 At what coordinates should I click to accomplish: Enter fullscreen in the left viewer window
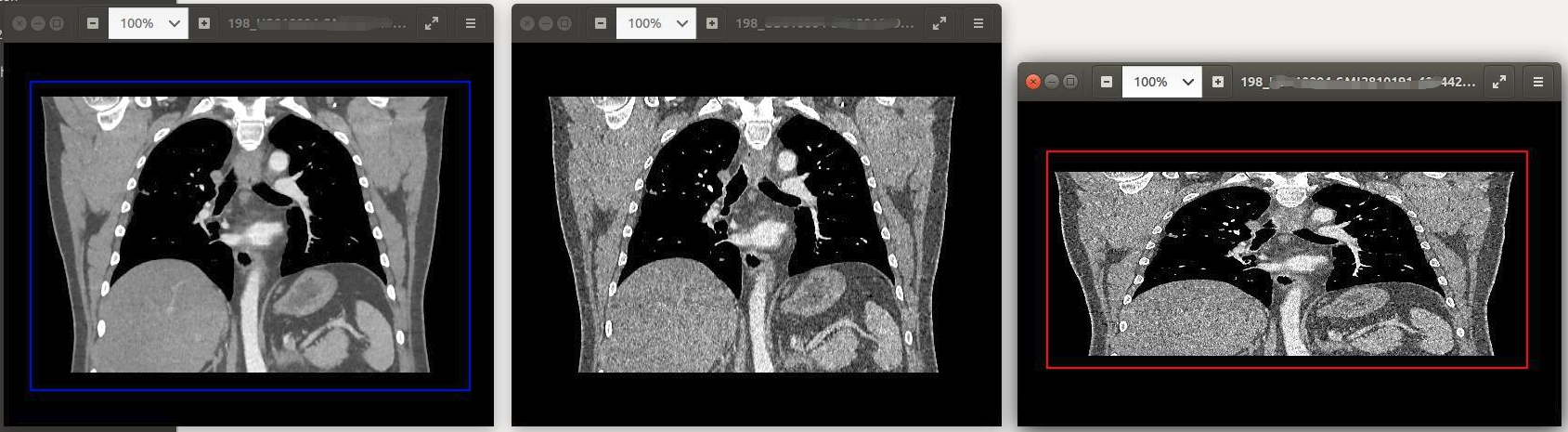(x=432, y=23)
